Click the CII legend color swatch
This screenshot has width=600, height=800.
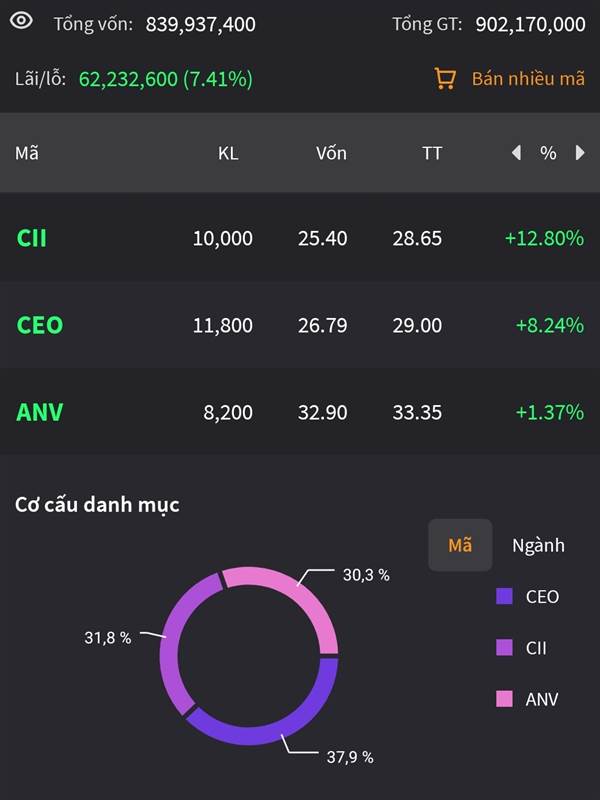coord(504,648)
